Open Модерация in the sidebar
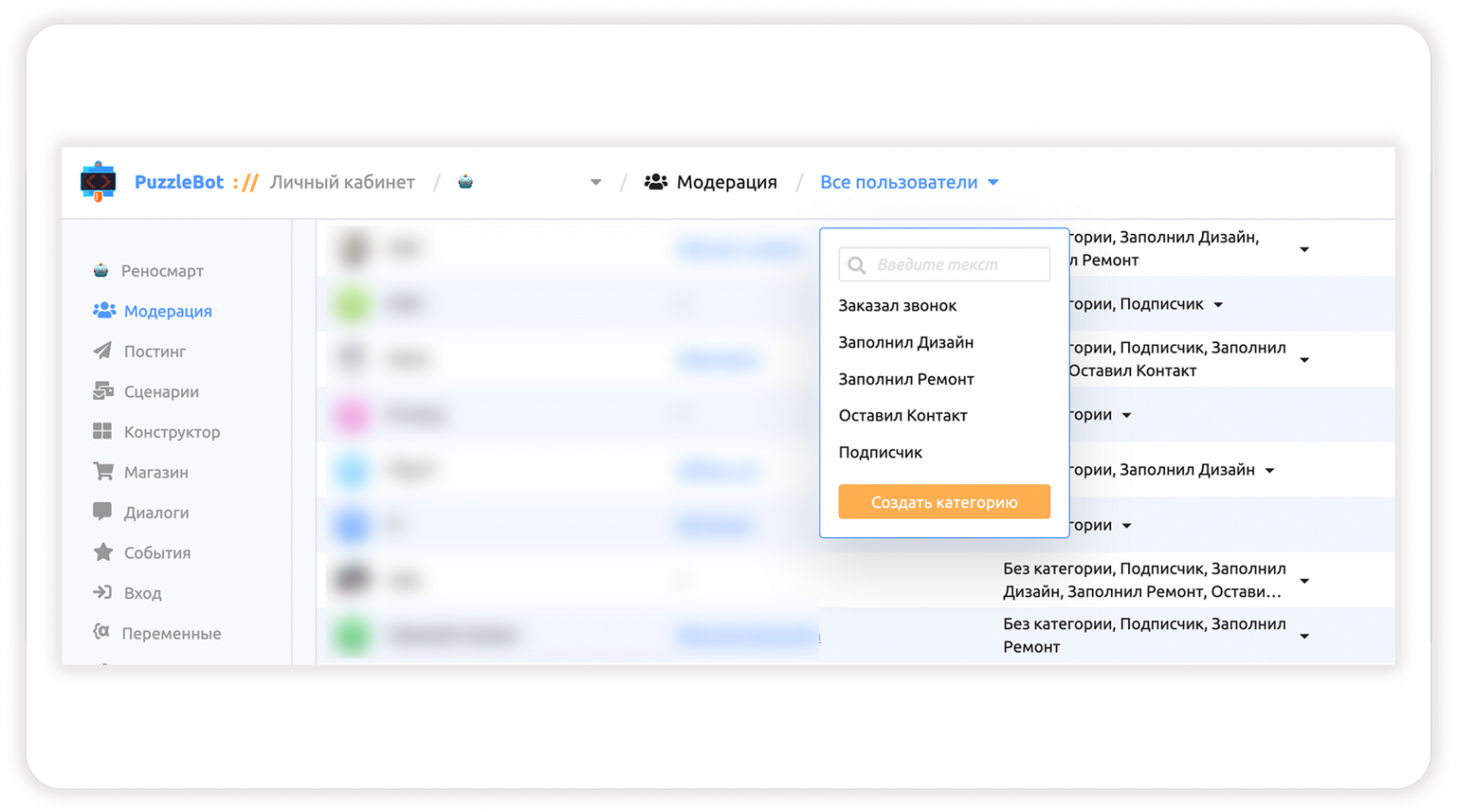This screenshot has width=1457, height=812. [168, 311]
